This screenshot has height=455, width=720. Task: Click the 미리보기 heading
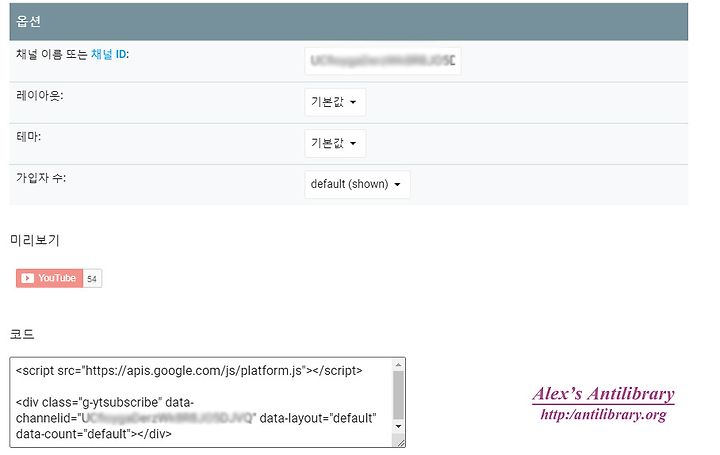(x=35, y=240)
